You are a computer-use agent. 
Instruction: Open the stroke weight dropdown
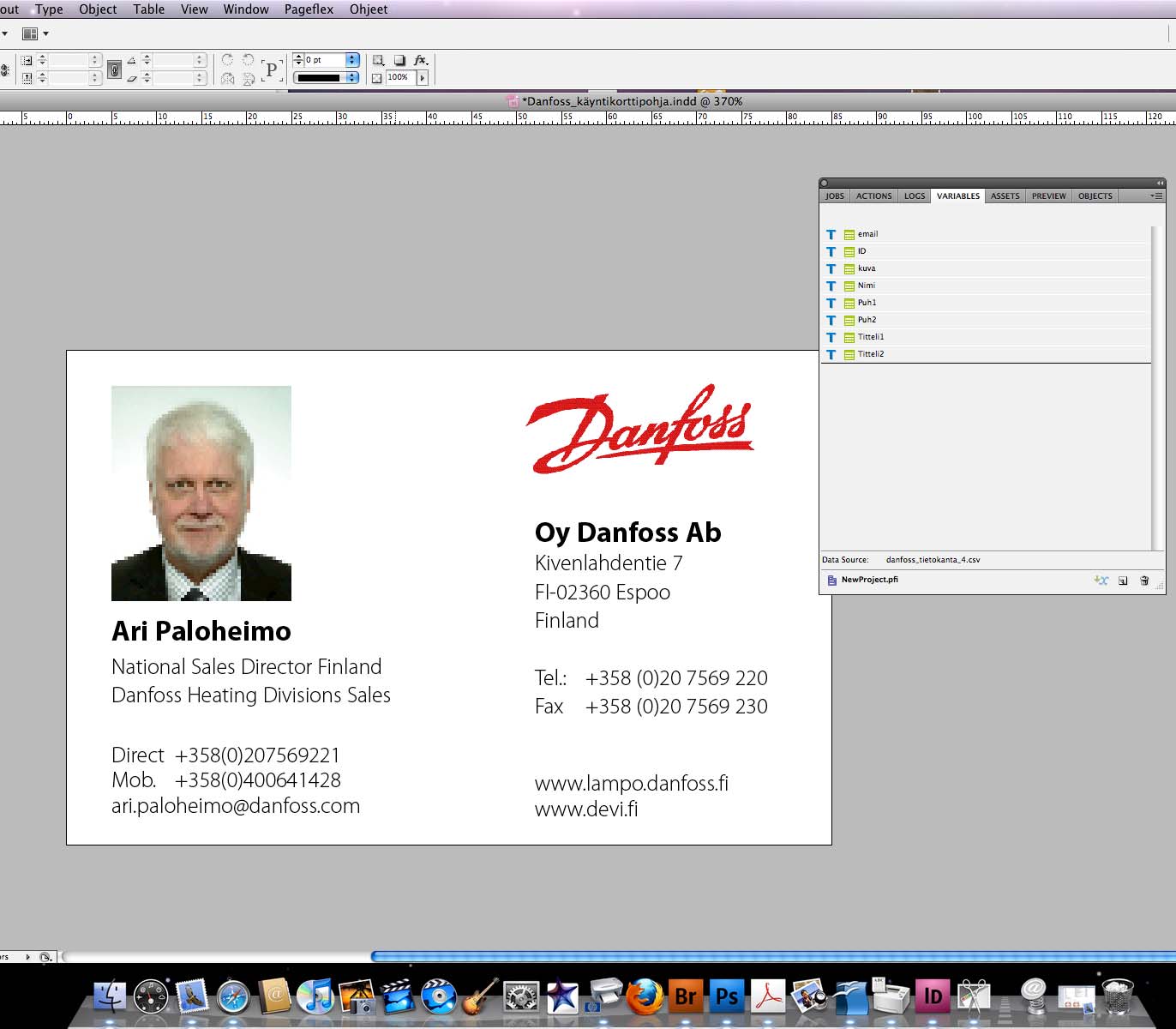pyautogui.click(x=352, y=60)
